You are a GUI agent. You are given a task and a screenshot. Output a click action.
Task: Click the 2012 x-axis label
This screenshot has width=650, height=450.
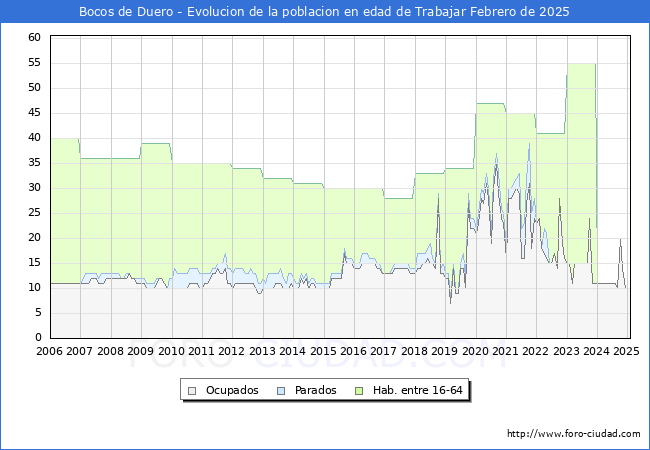click(x=232, y=351)
